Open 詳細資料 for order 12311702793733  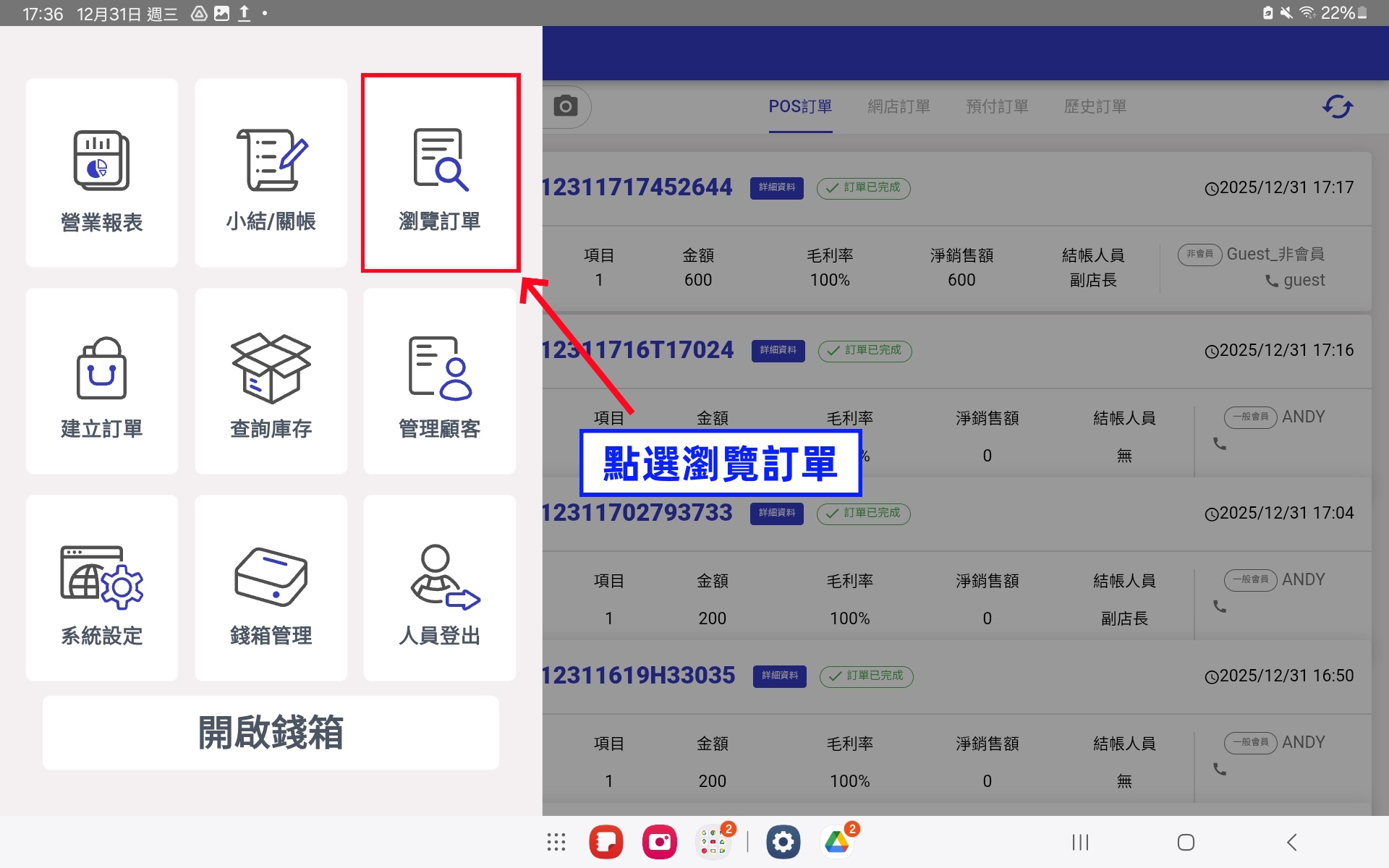tap(777, 514)
